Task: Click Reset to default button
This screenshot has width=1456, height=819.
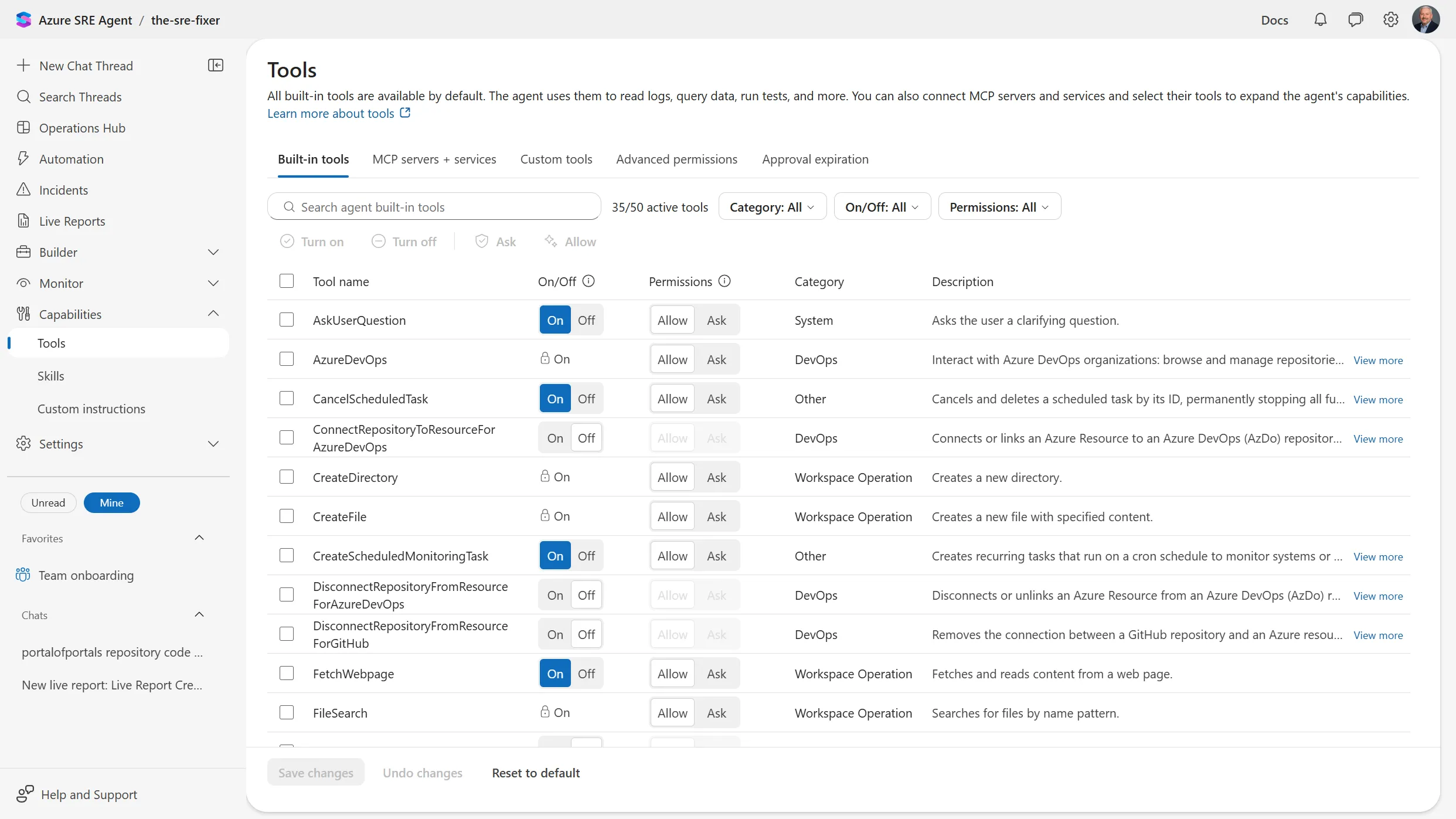Action: [536, 773]
